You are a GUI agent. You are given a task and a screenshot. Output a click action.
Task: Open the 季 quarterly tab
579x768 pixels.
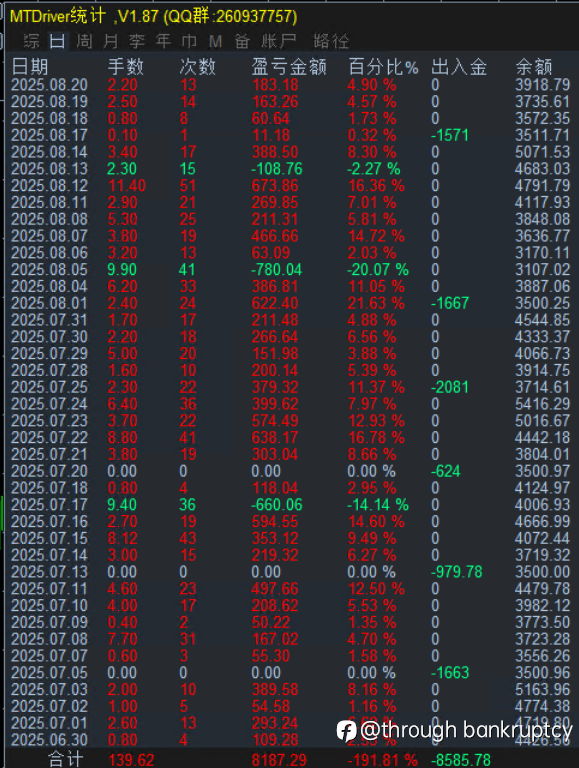pos(137,41)
